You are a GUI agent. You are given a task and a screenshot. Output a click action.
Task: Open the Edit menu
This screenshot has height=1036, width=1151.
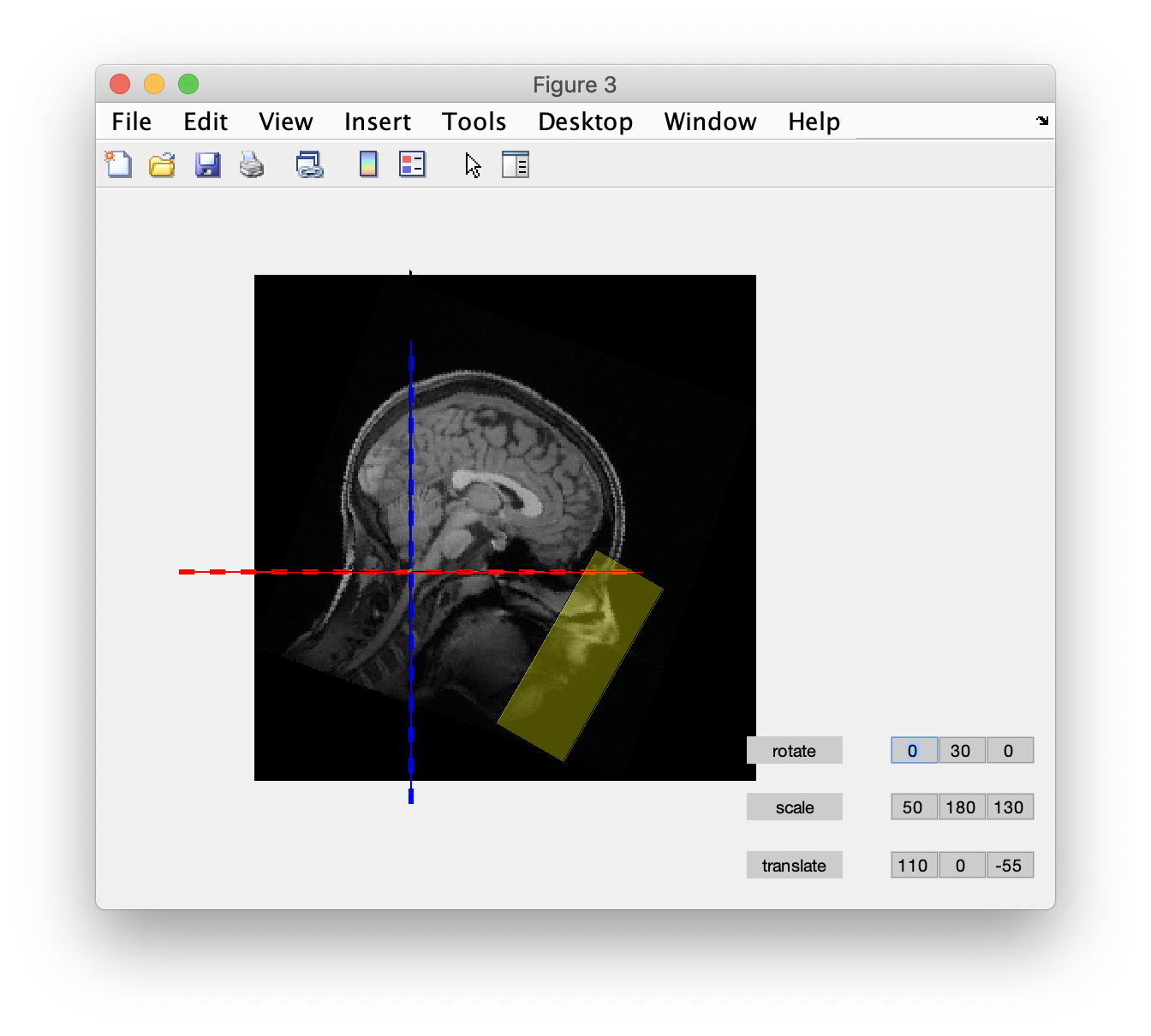[x=206, y=122]
